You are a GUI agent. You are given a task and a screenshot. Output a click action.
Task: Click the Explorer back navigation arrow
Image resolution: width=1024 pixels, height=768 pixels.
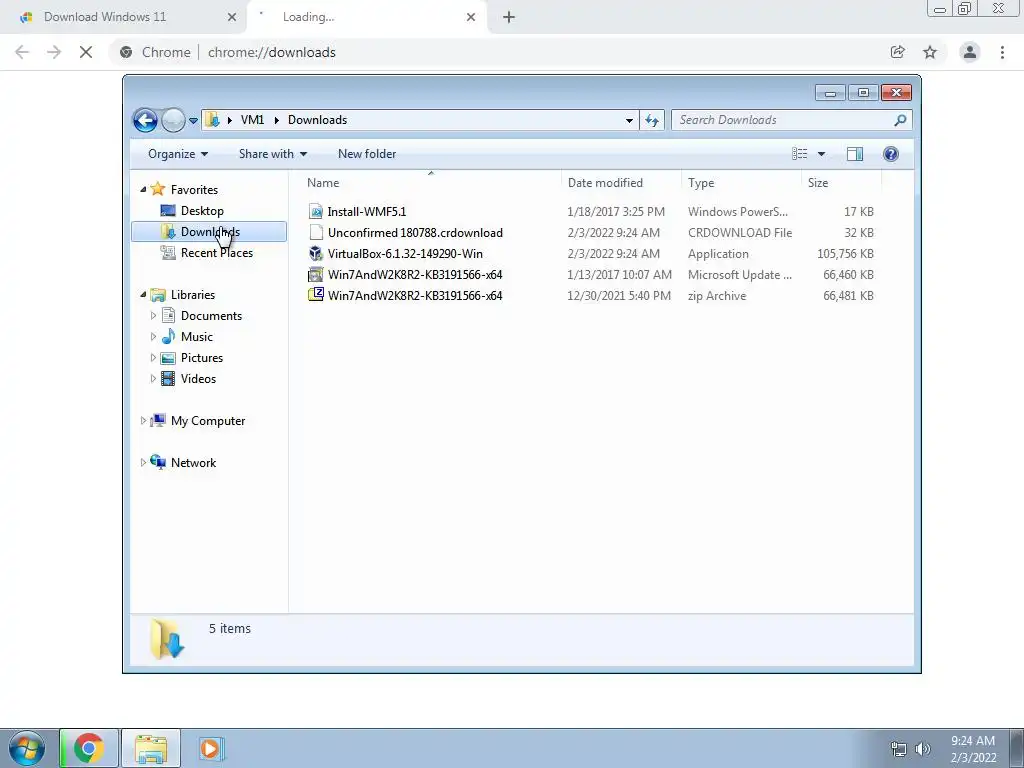[145, 120]
